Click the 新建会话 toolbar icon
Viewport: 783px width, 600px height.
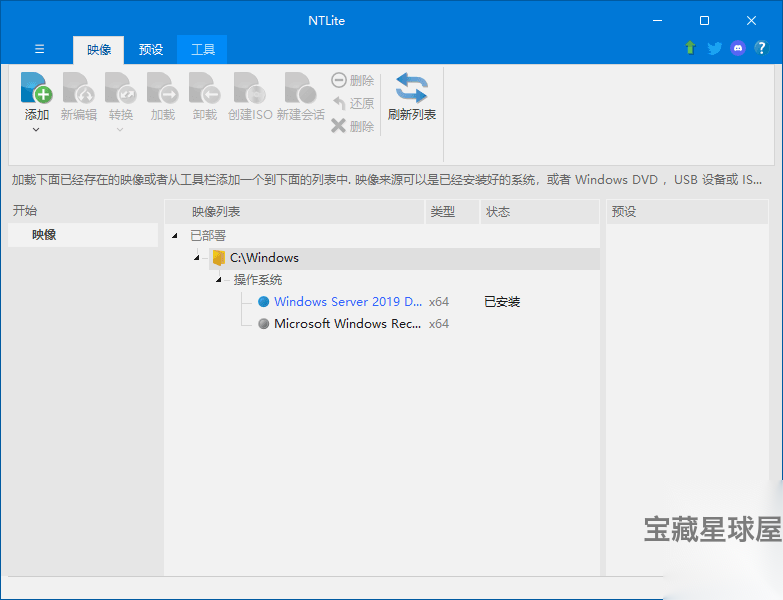(301, 88)
